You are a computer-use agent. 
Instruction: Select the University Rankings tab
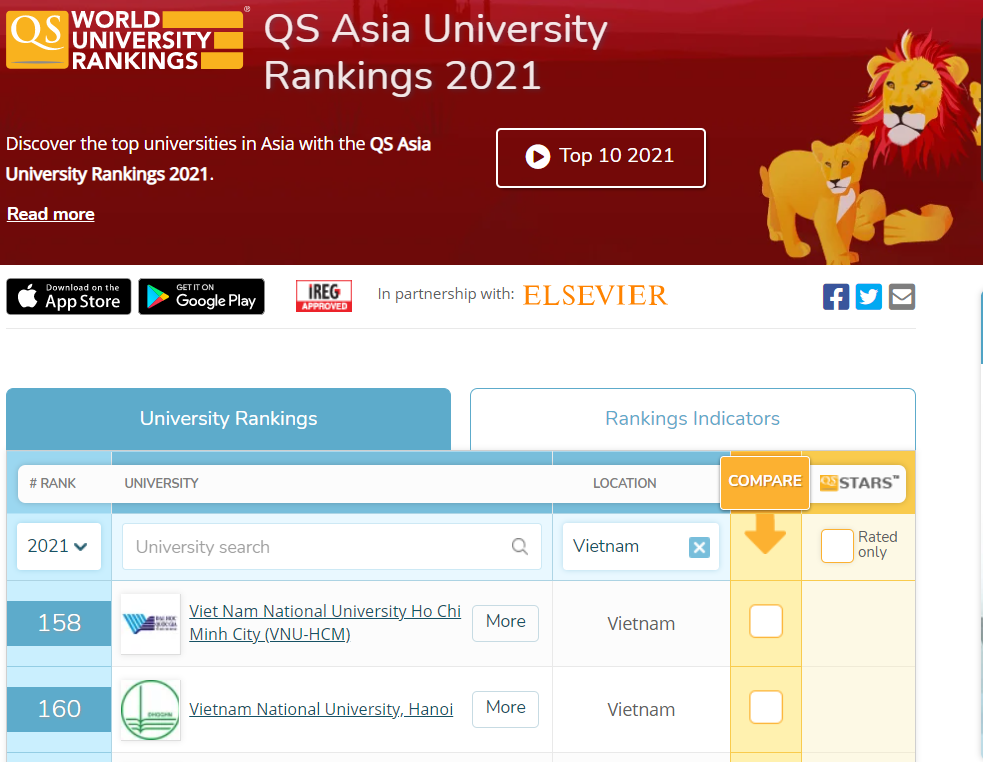pyautogui.click(x=228, y=418)
